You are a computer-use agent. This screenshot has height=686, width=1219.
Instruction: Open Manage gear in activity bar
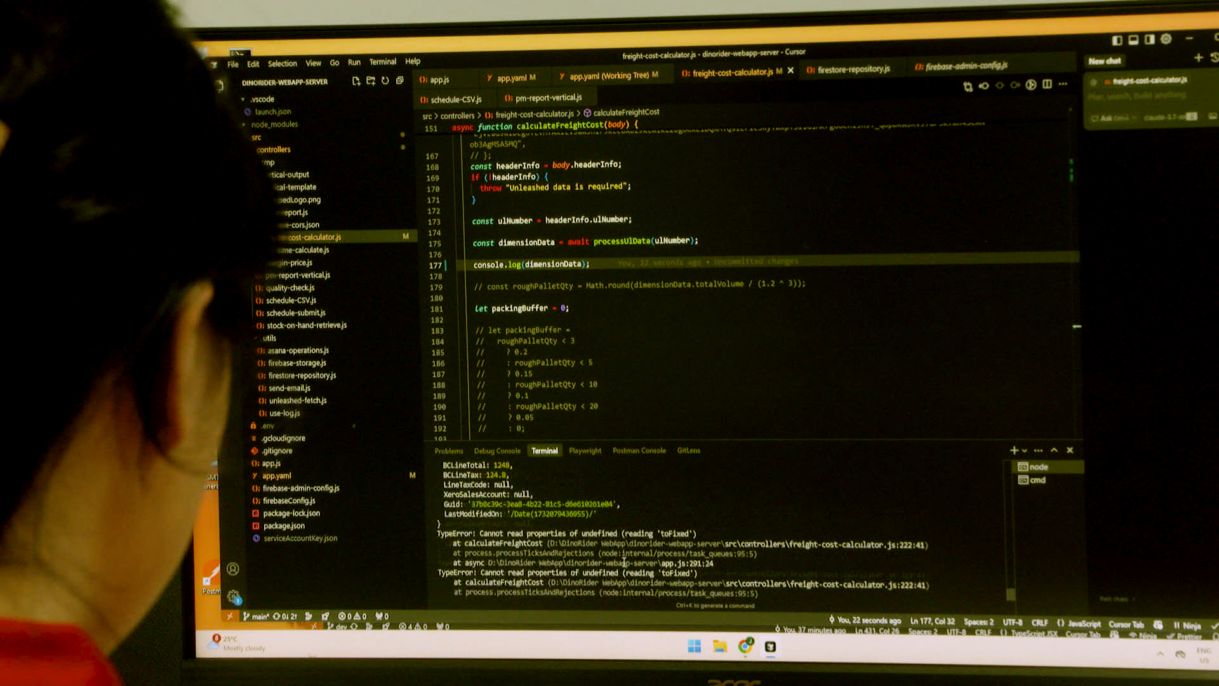(x=233, y=597)
